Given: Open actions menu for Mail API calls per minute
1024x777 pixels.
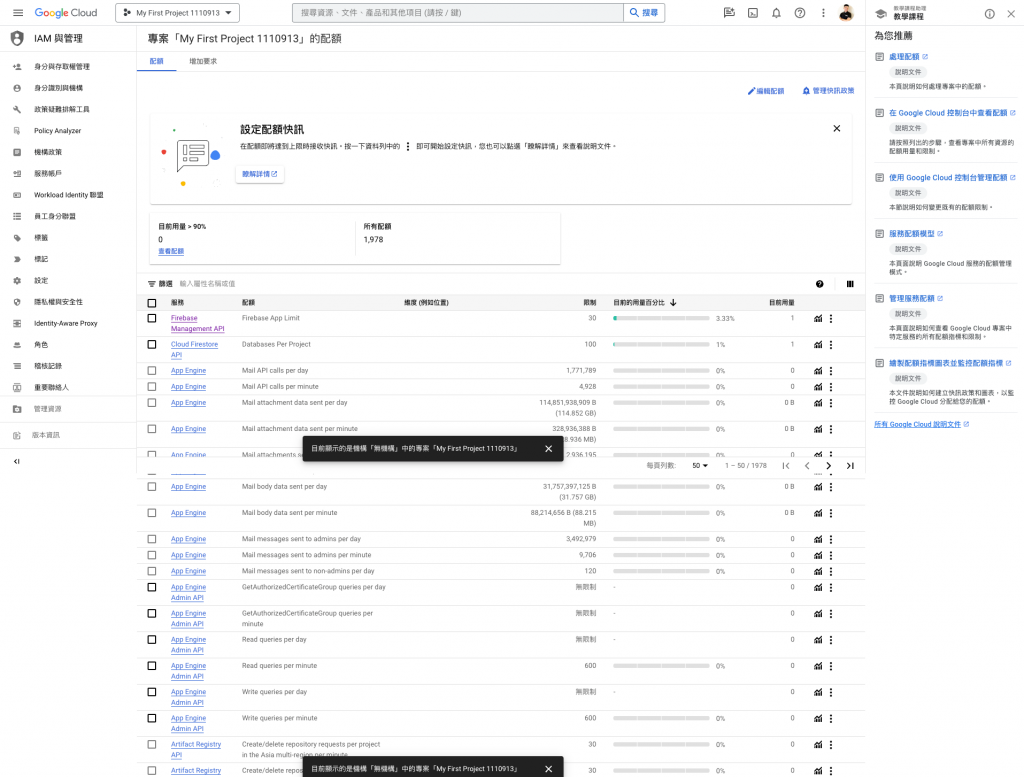Looking at the screenshot, I should pyautogui.click(x=831, y=387).
